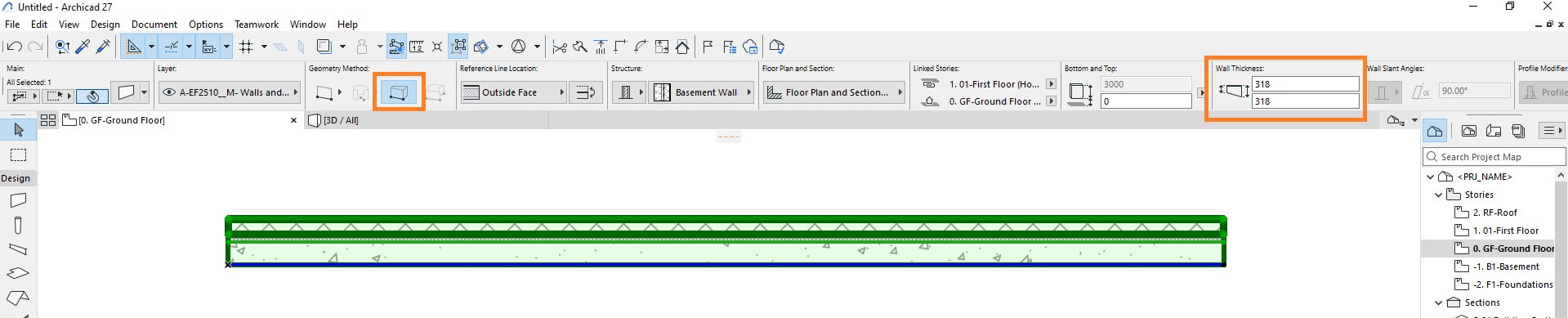1568x318 pixels.
Task: Click the Search Project Map field
Action: point(1494,157)
